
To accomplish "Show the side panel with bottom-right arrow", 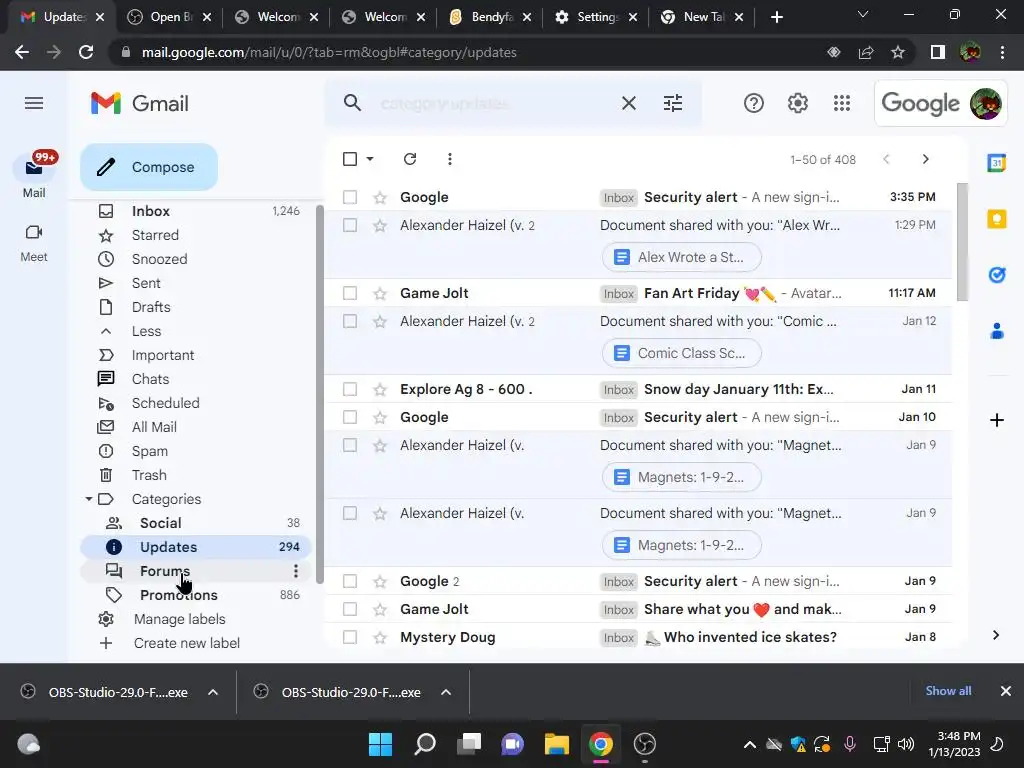I will click(996, 635).
